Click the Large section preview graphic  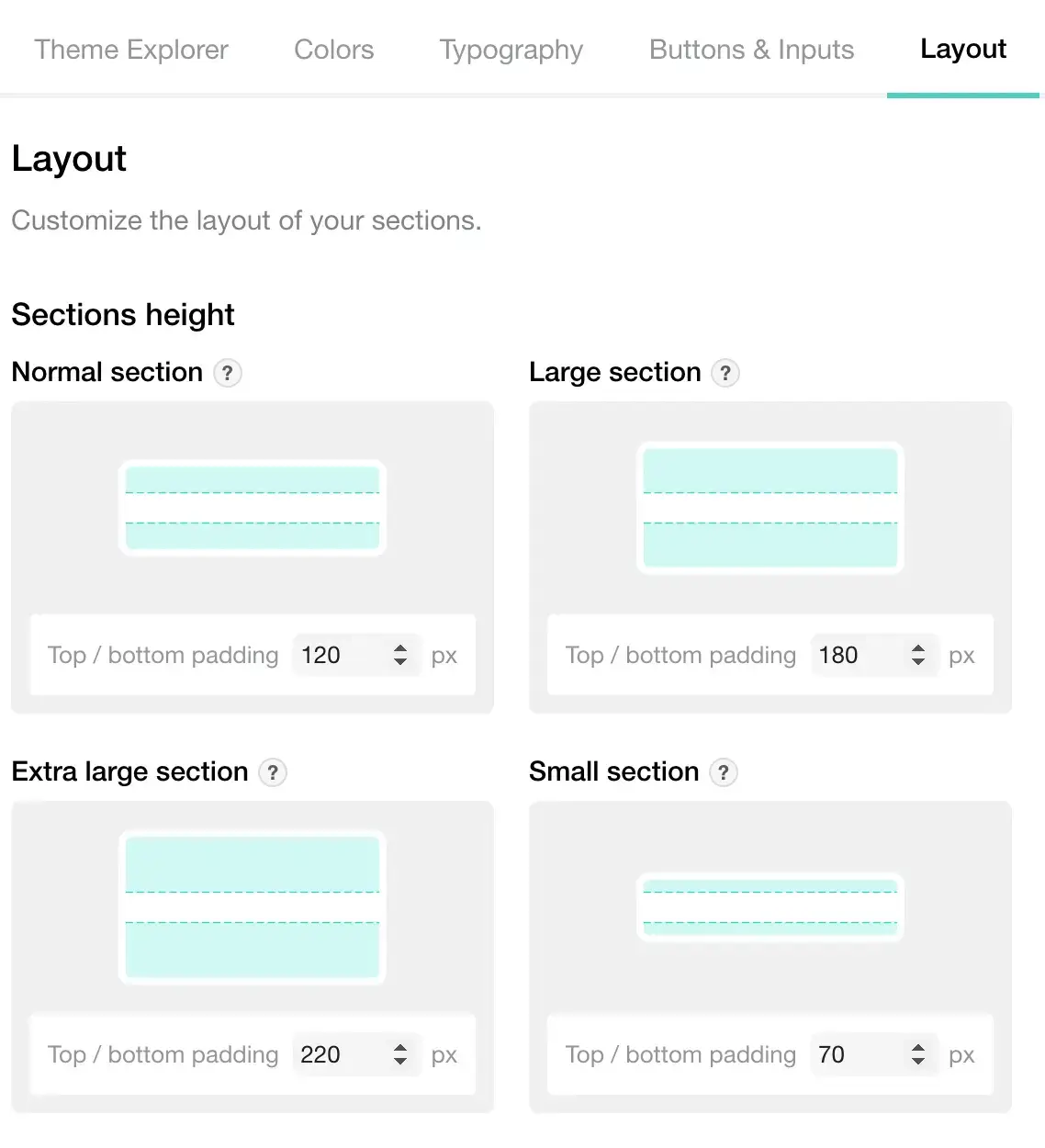pyautogui.click(x=770, y=508)
